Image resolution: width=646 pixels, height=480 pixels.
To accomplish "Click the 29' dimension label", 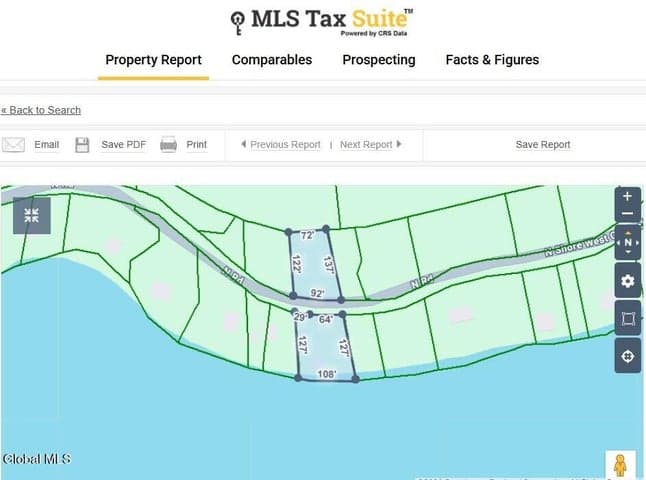I will 300,317.
